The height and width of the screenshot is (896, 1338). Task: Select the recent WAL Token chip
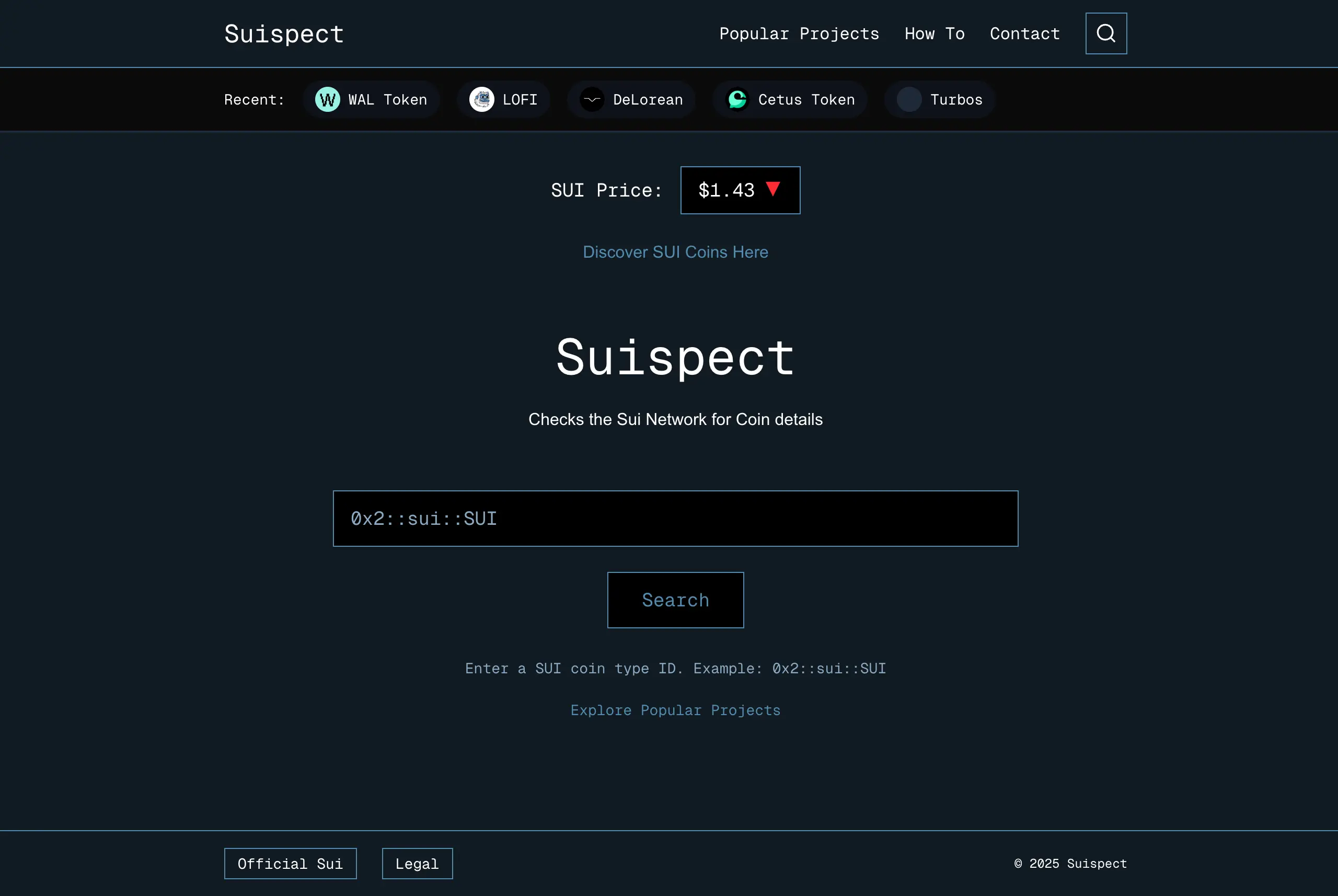(372, 99)
